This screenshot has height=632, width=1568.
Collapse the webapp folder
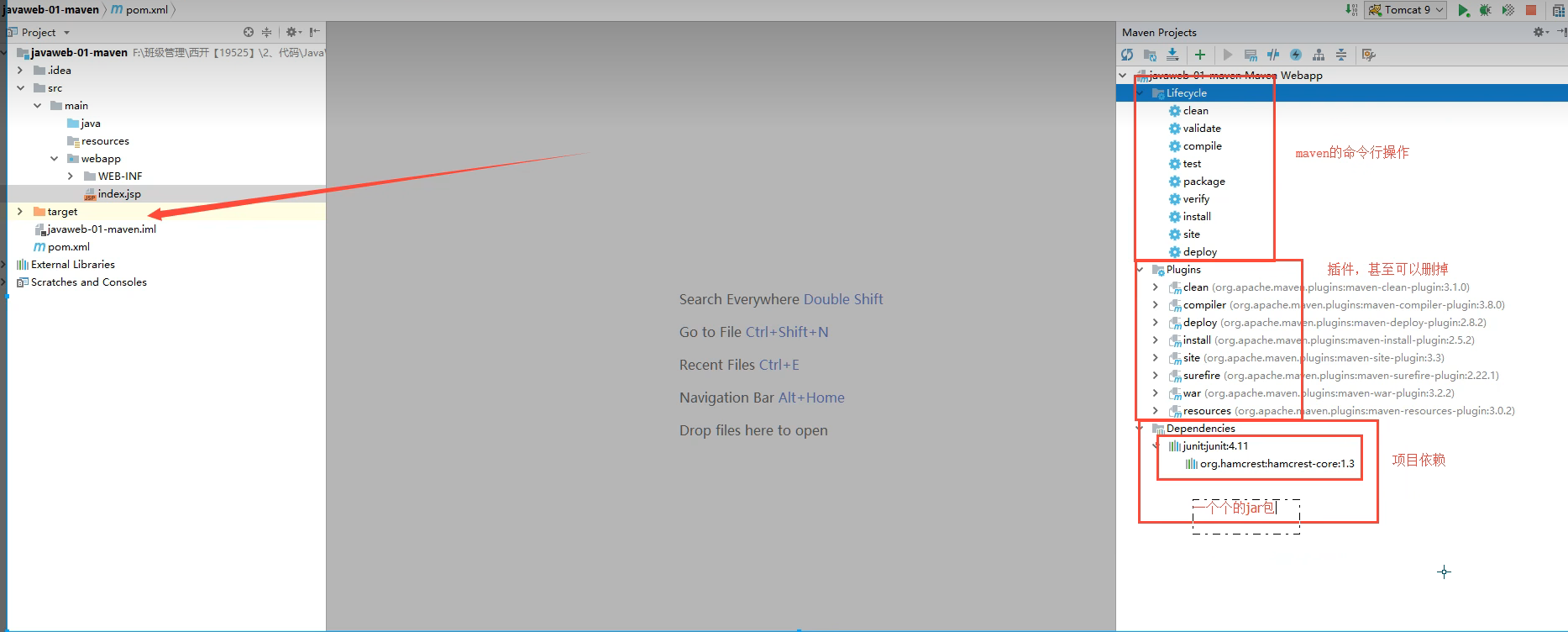pyautogui.click(x=54, y=159)
